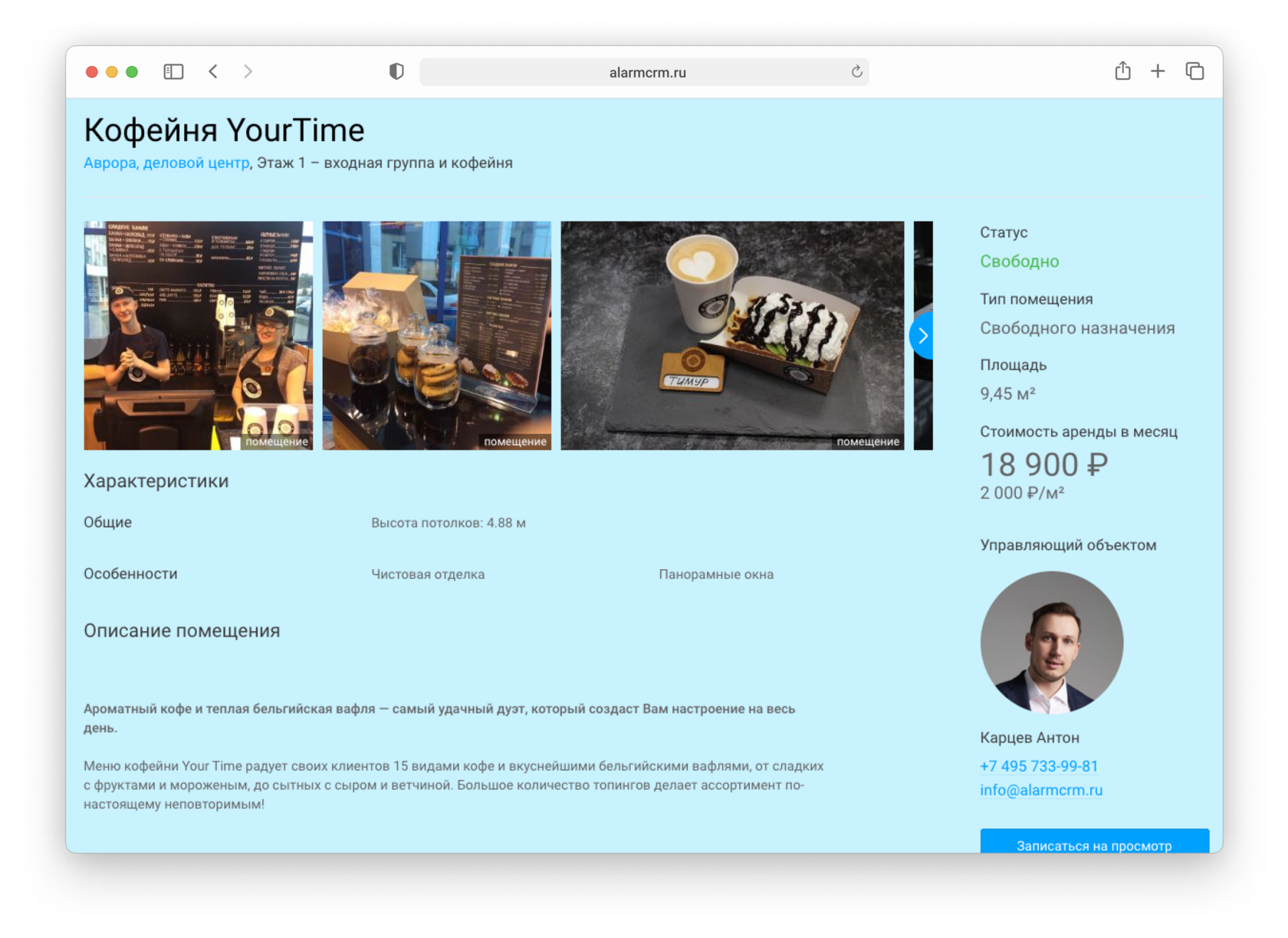1288x938 pixels.
Task: Click the manager name Карцев Антон
Action: coord(1030,738)
